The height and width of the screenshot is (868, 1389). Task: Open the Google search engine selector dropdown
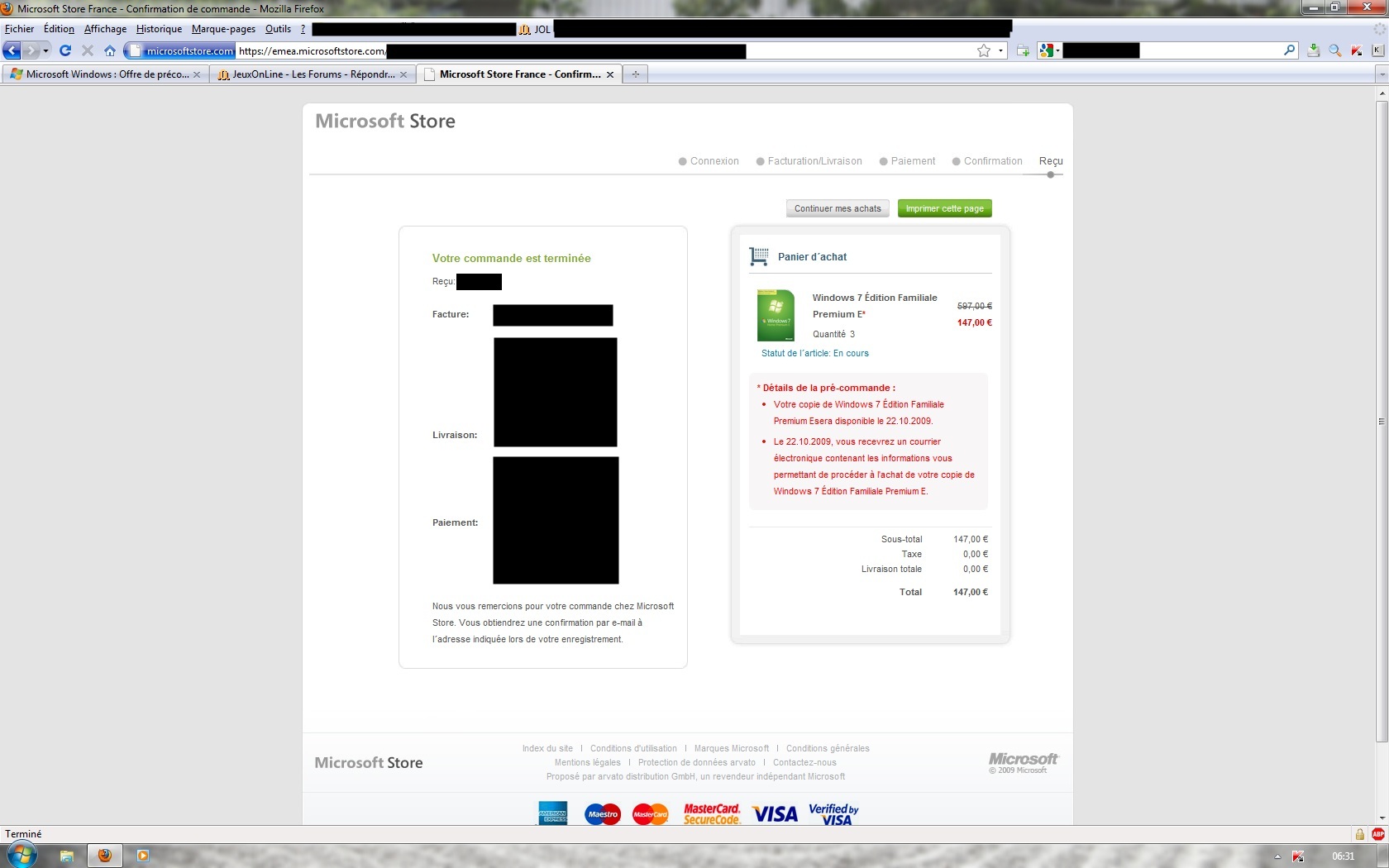pyautogui.click(x=1049, y=50)
